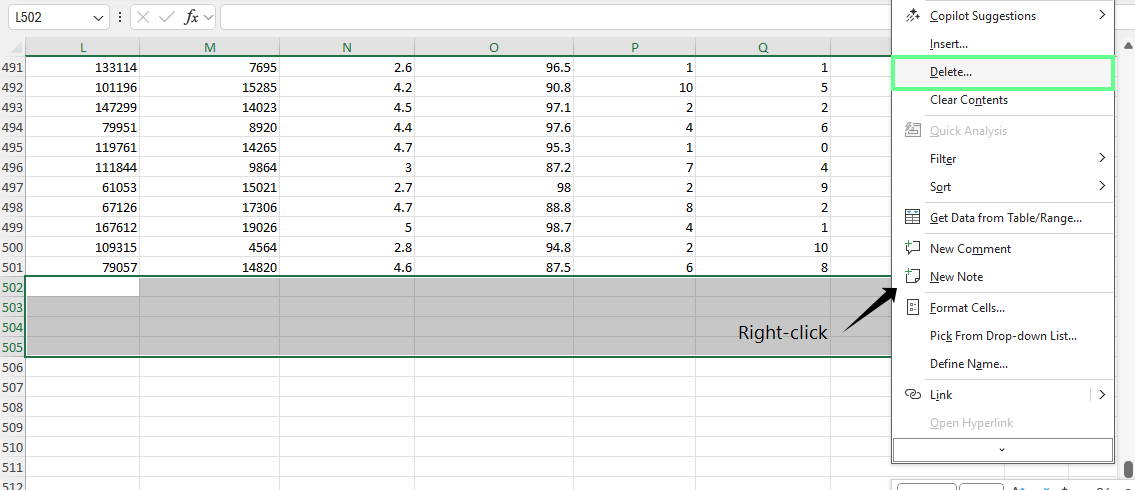Click the active empty cell L502
Viewport: 1135px width, 490px height.
[83, 287]
